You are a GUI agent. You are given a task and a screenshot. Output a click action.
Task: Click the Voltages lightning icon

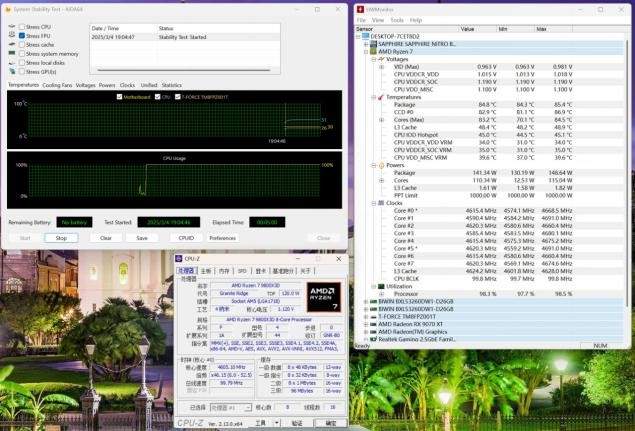click(381, 59)
